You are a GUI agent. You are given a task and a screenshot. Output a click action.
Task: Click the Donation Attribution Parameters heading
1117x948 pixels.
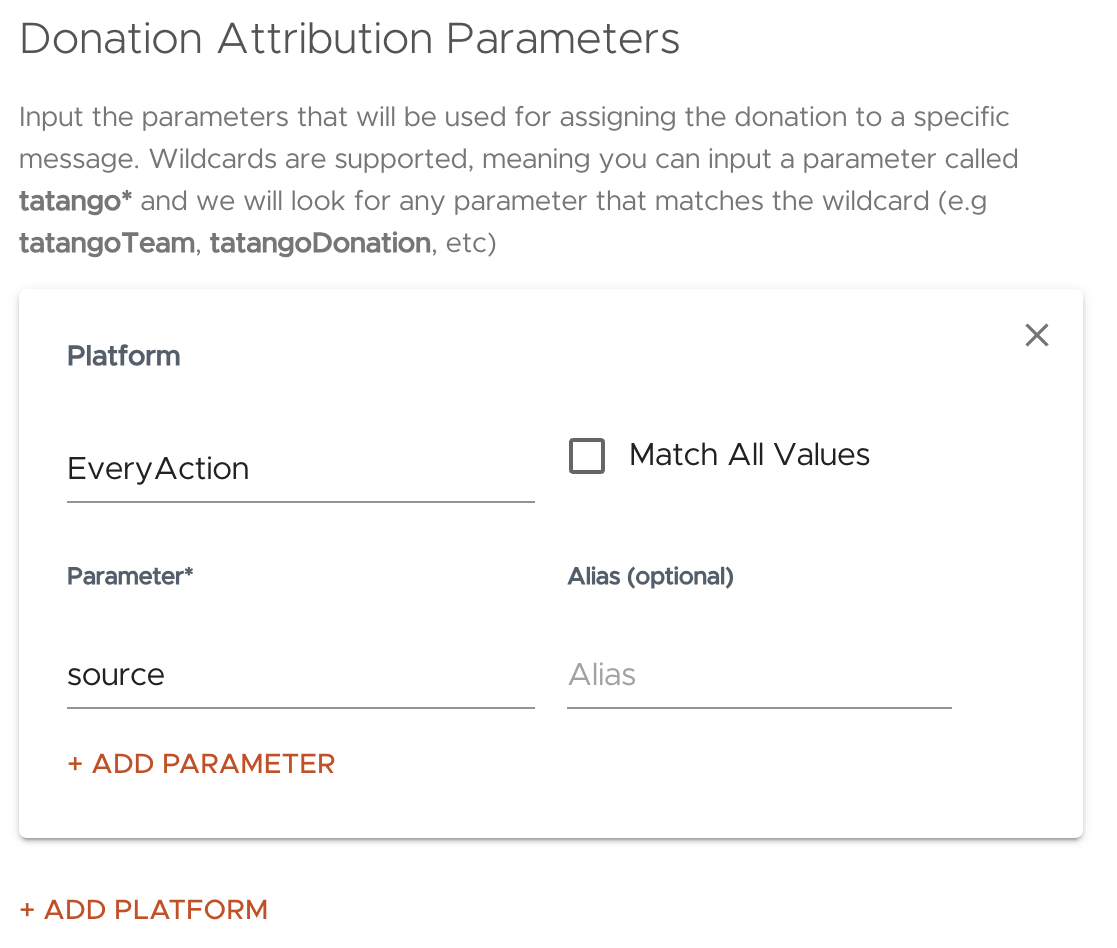click(x=349, y=39)
